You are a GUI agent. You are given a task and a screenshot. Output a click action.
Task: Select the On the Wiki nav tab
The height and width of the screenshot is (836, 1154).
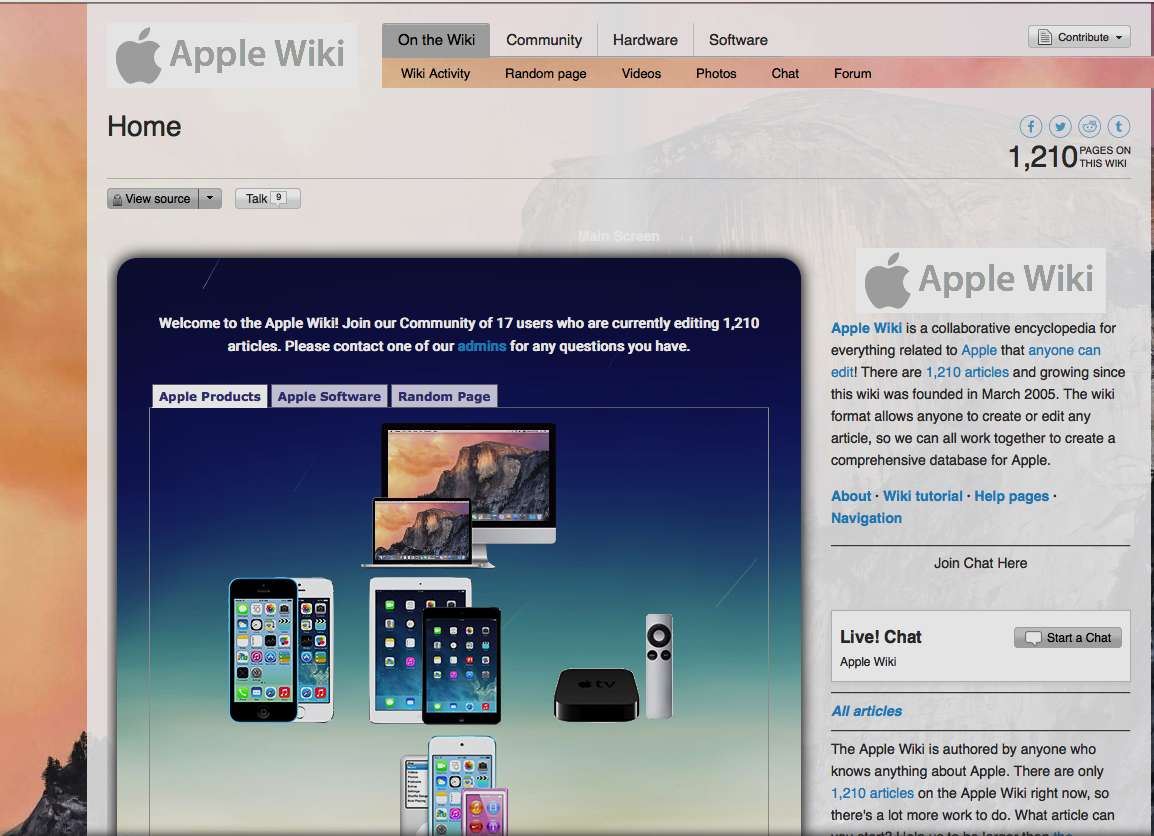click(436, 40)
